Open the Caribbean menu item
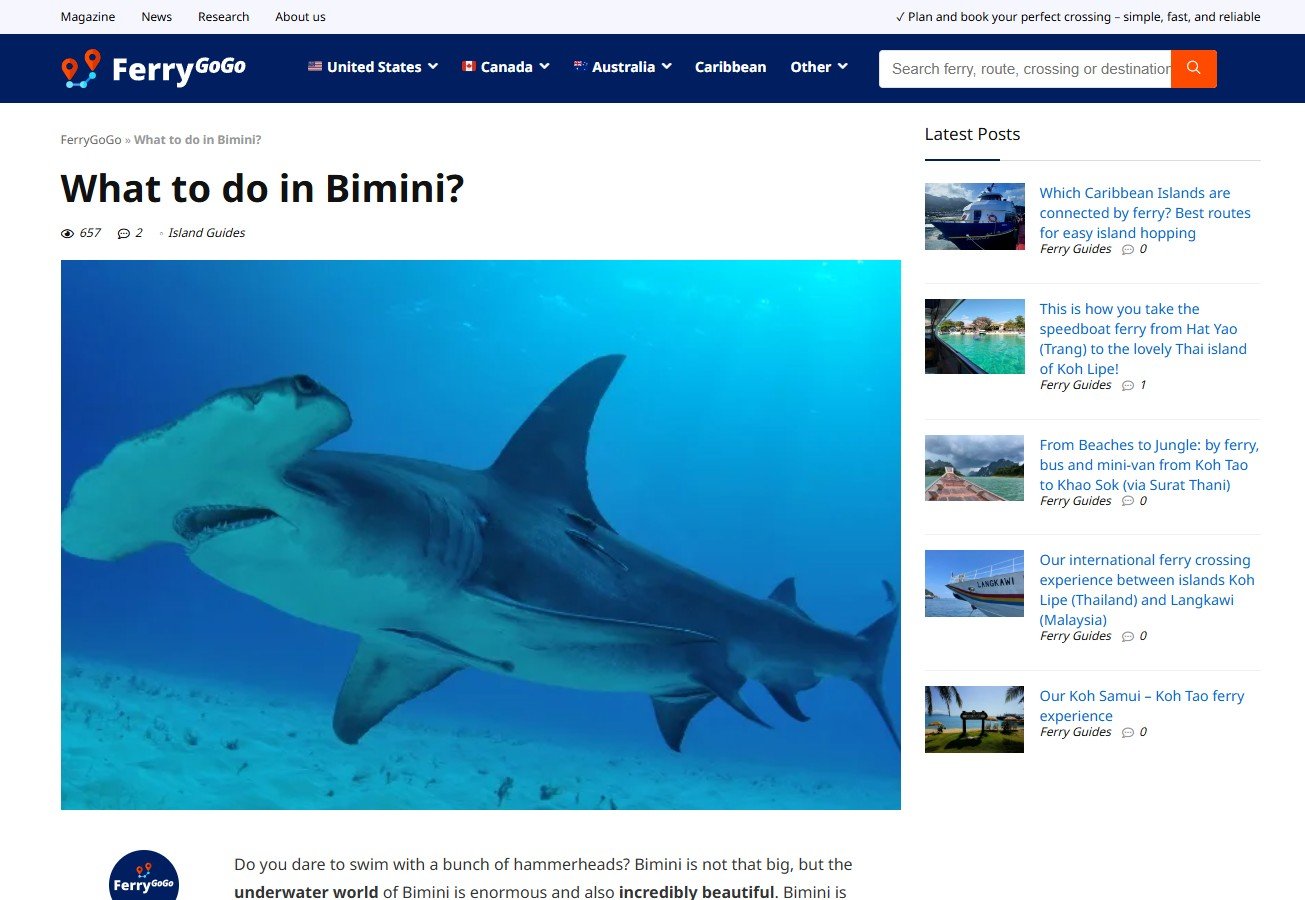Screen dimensions: 1305x900 pos(730,67)
